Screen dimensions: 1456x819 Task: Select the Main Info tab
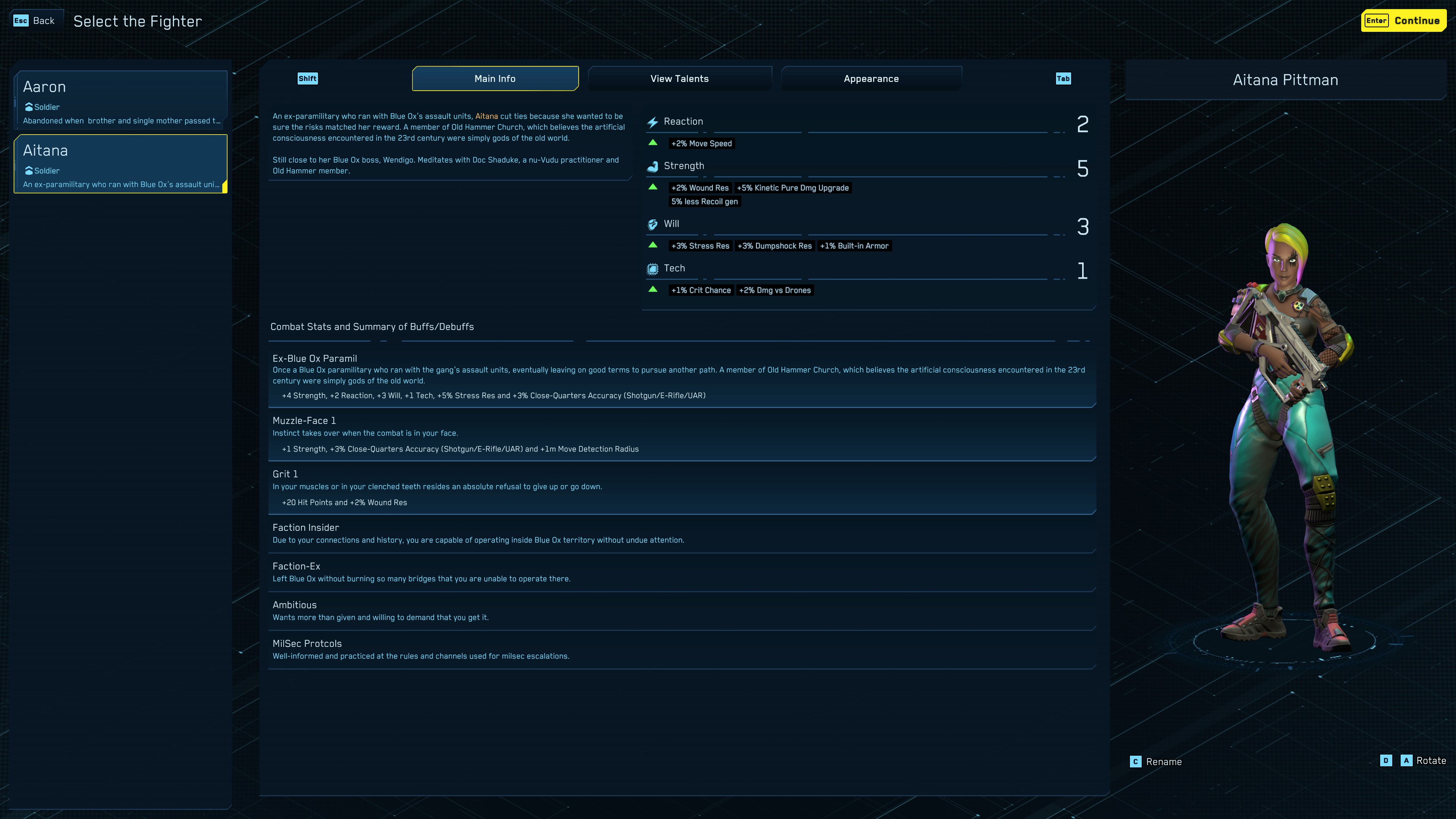tap(494, 78)
